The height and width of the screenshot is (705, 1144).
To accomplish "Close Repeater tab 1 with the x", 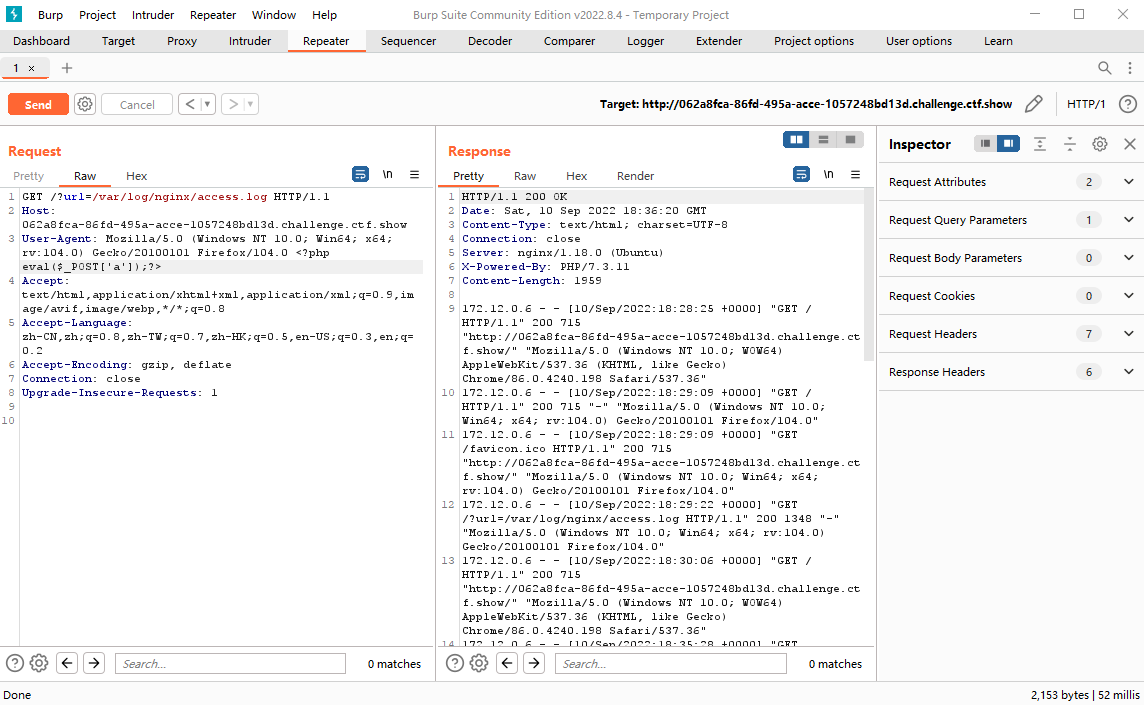I will 31,69.
